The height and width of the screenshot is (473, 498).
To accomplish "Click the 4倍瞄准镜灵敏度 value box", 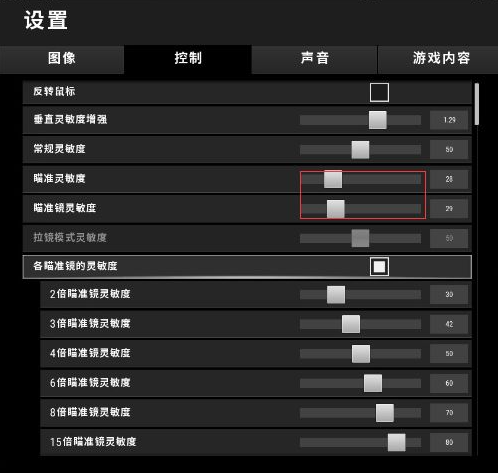I will tap(449, 354).
